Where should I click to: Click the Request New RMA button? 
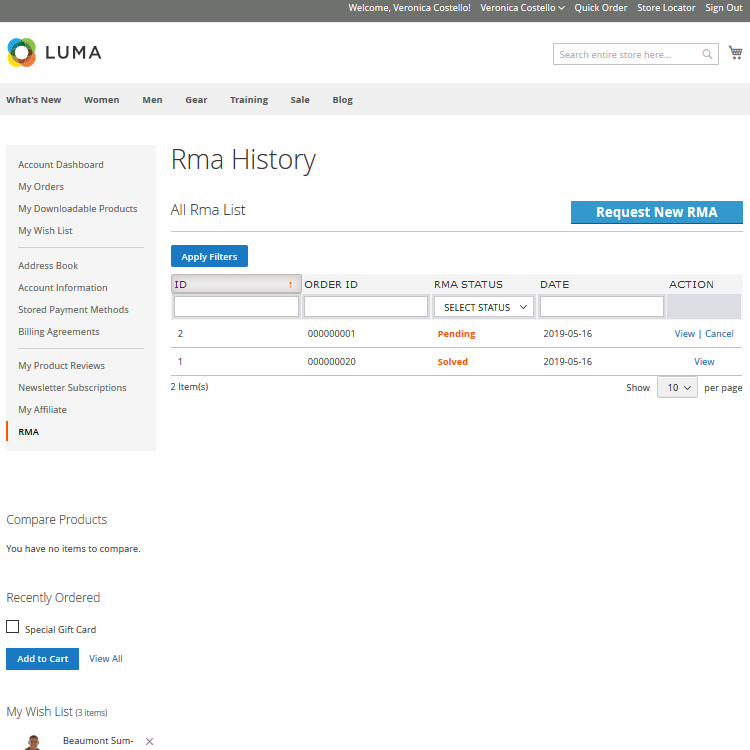[656, 212]
